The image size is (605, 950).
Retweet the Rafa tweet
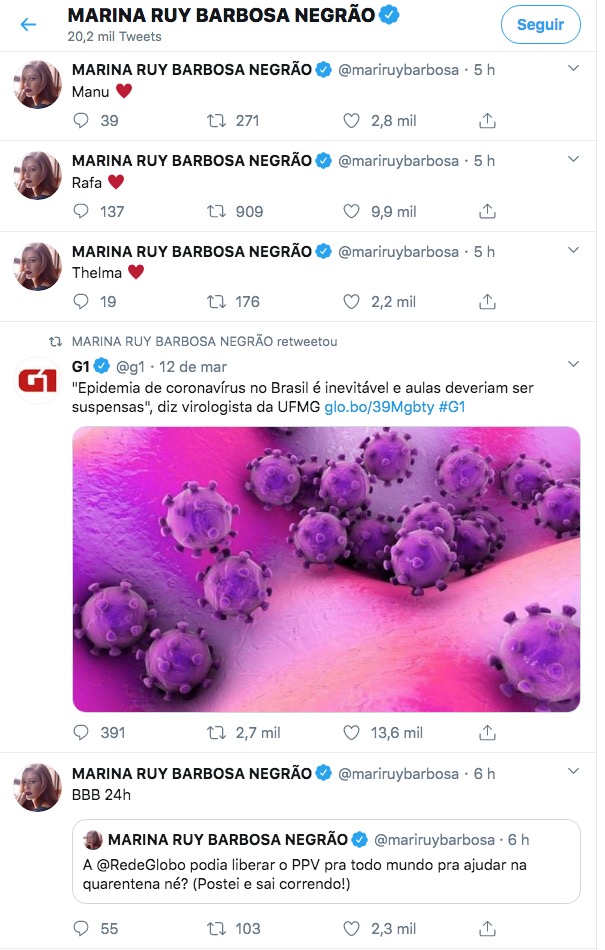(214, 211)
